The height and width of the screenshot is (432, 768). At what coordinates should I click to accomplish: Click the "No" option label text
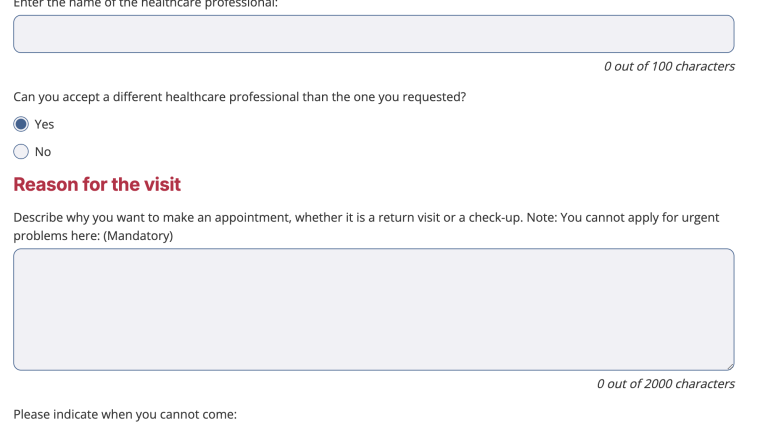coord(43,152)
